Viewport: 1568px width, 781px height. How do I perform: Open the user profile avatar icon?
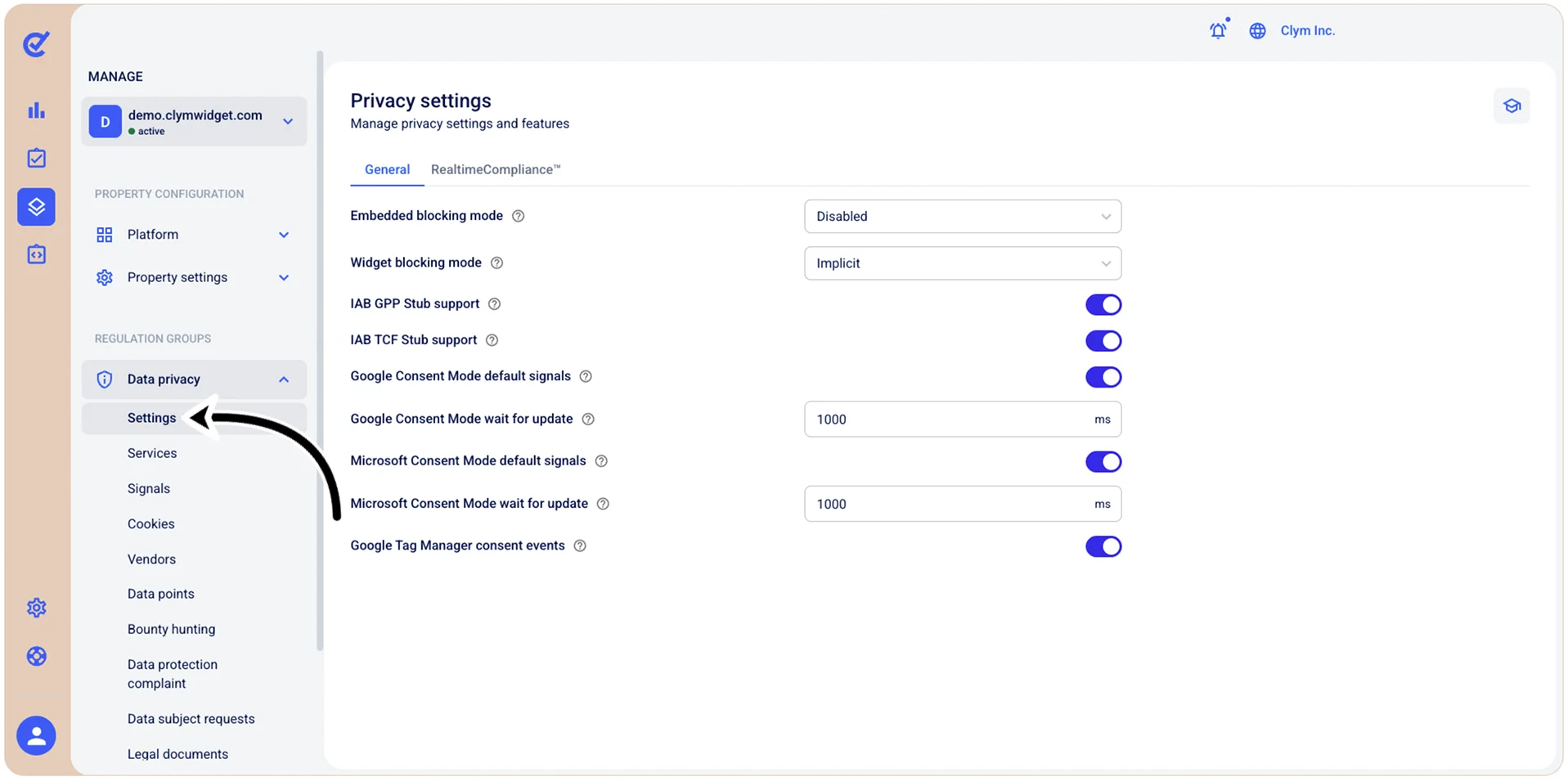36,736
